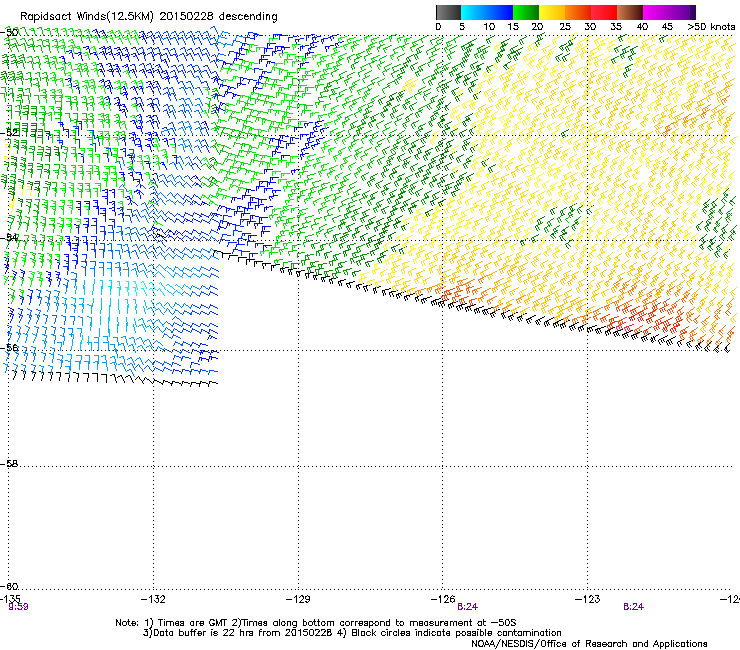Click the green 15–20 knots legend segment
This screenshot has width=740, height=650.
click(x=526, y=12)
